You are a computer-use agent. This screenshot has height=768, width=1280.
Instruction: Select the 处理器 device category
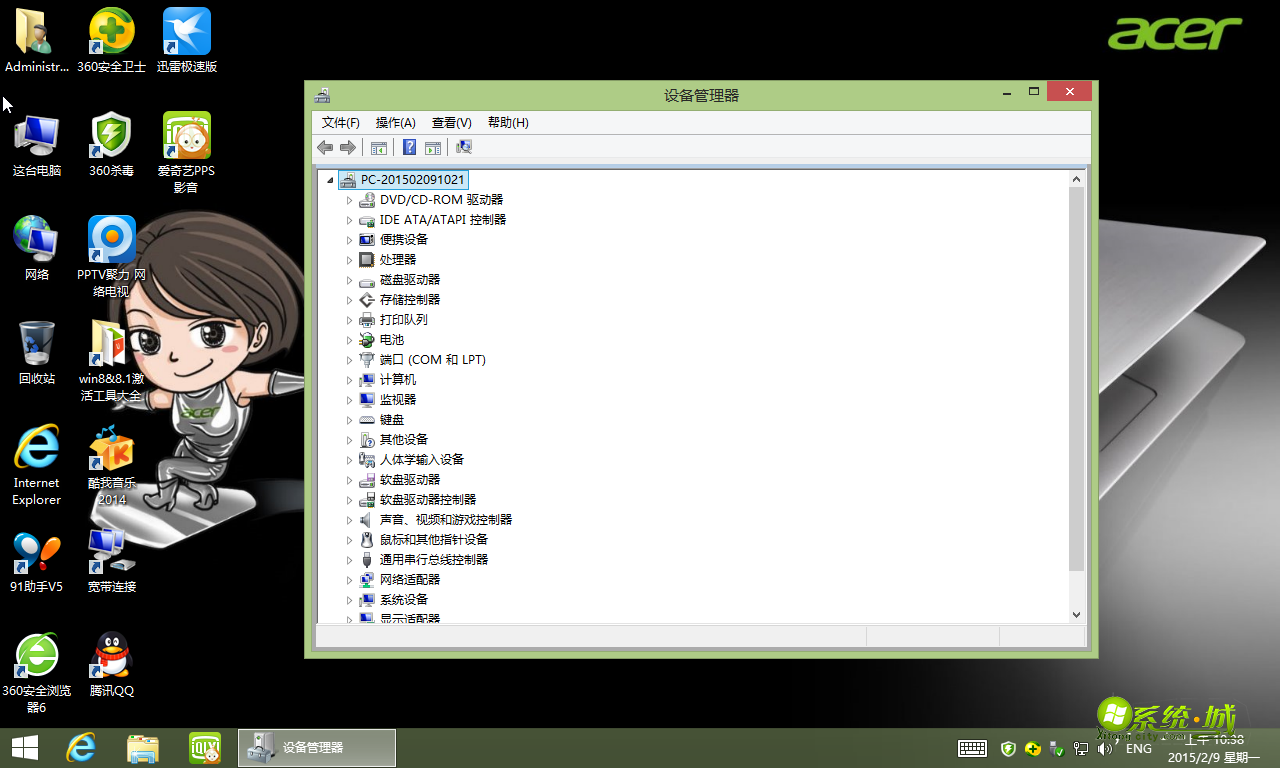click(x=399, y=259)
